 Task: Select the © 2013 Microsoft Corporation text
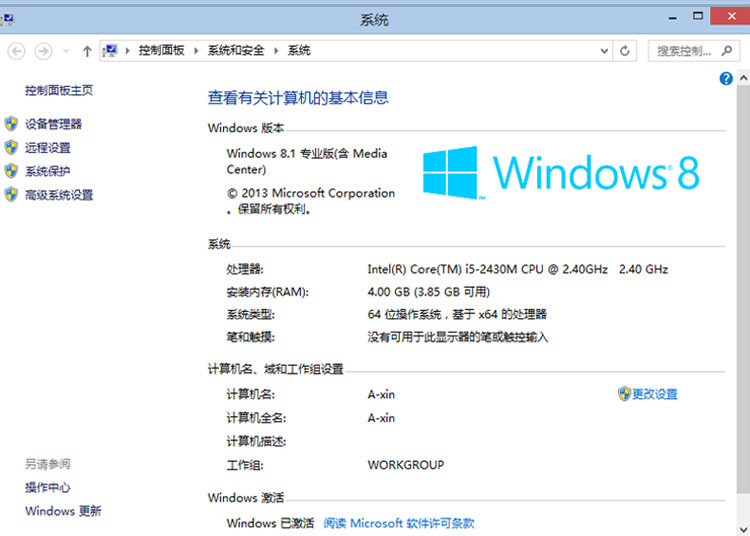[311, 194]
